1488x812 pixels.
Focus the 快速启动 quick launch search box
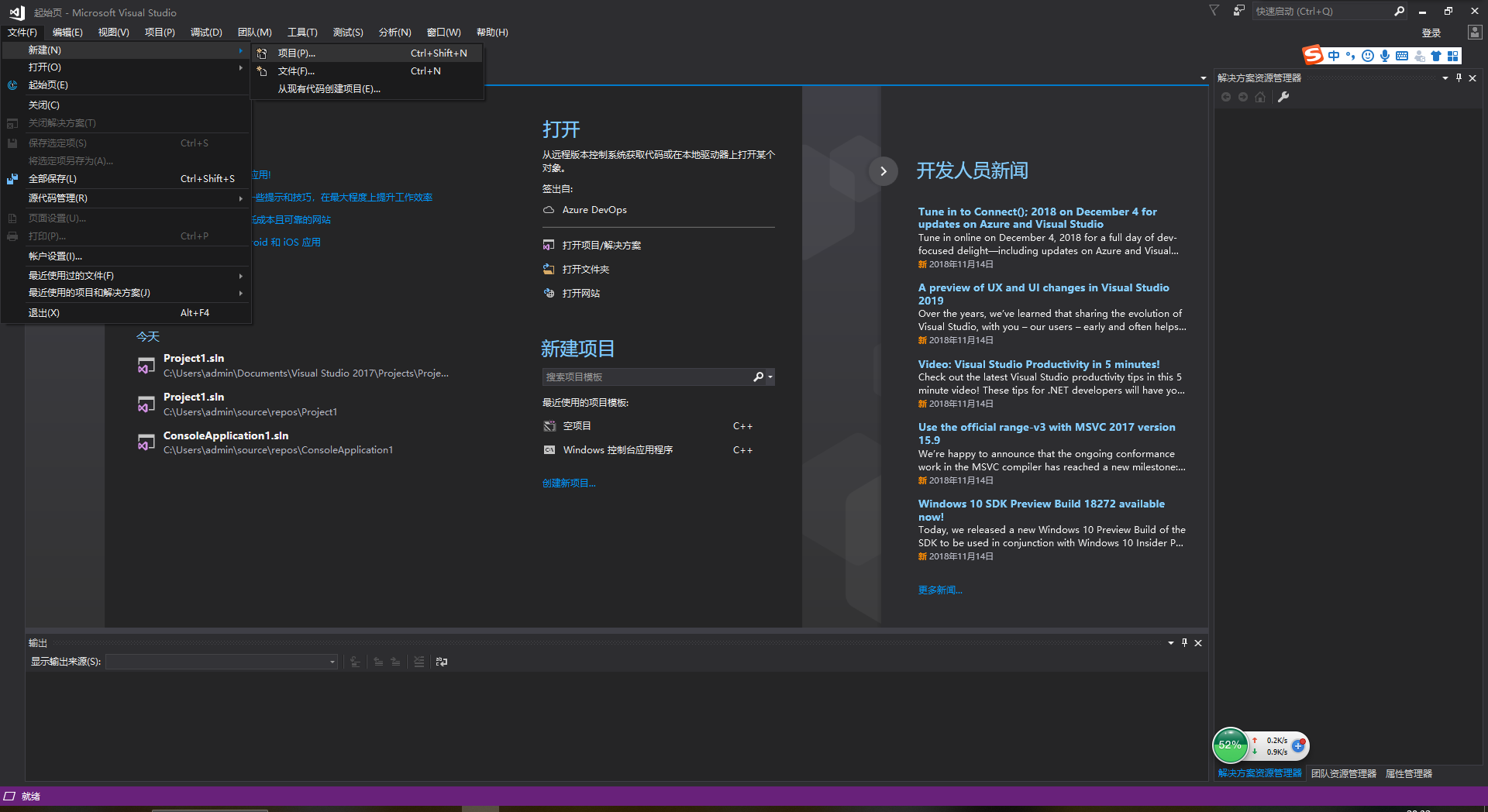point(1321,11)
